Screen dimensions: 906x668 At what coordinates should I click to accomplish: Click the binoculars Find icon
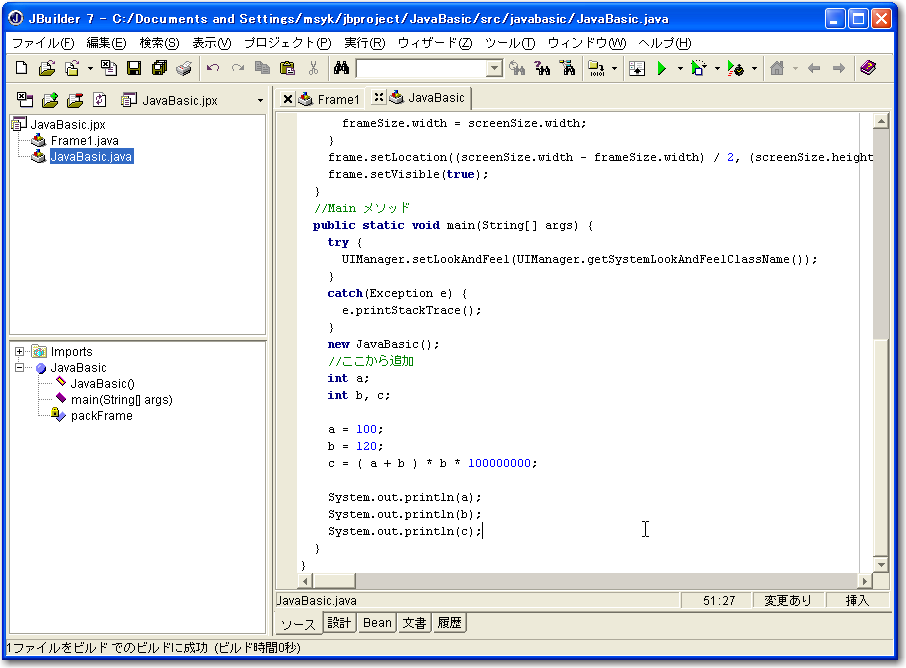(340, 68)
